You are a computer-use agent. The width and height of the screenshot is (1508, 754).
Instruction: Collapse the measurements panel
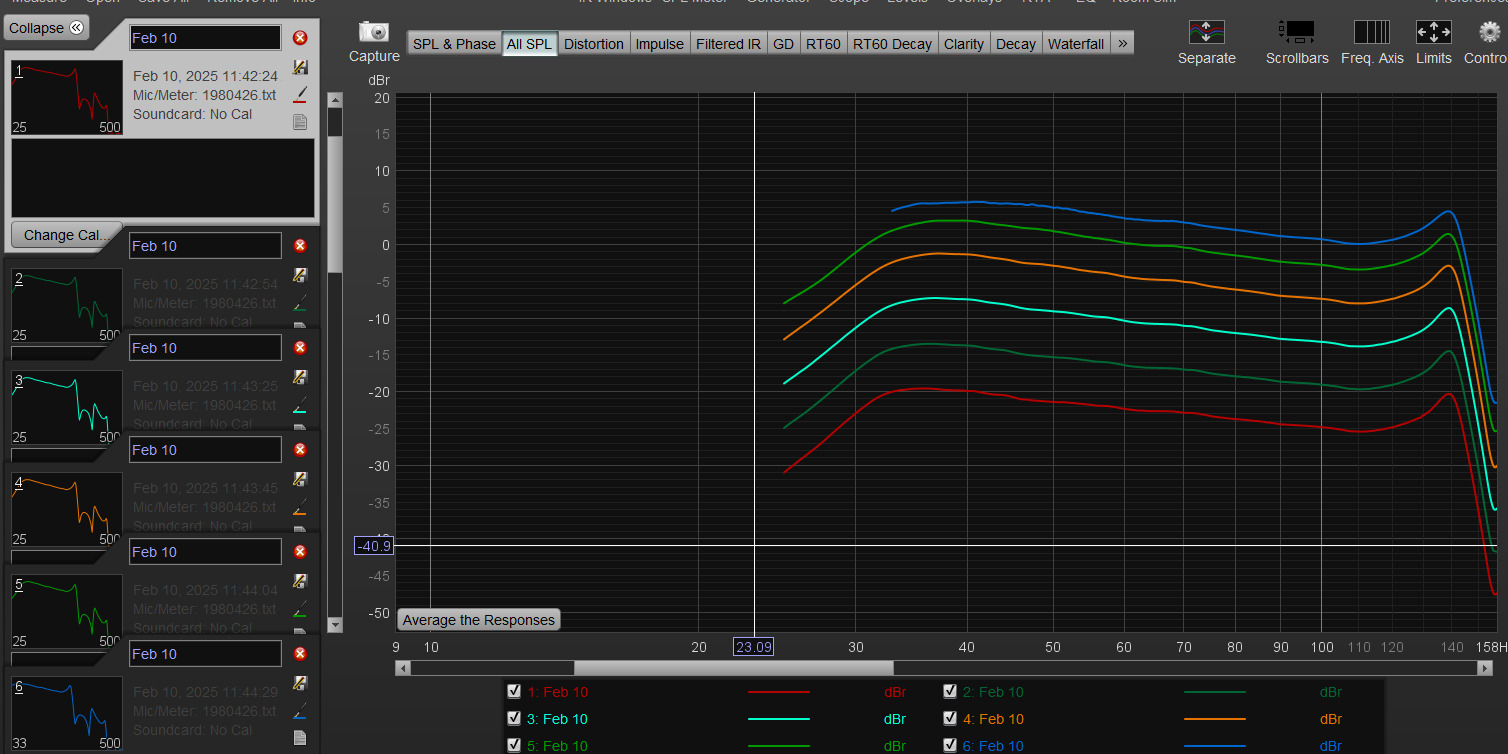coord(46,28)
